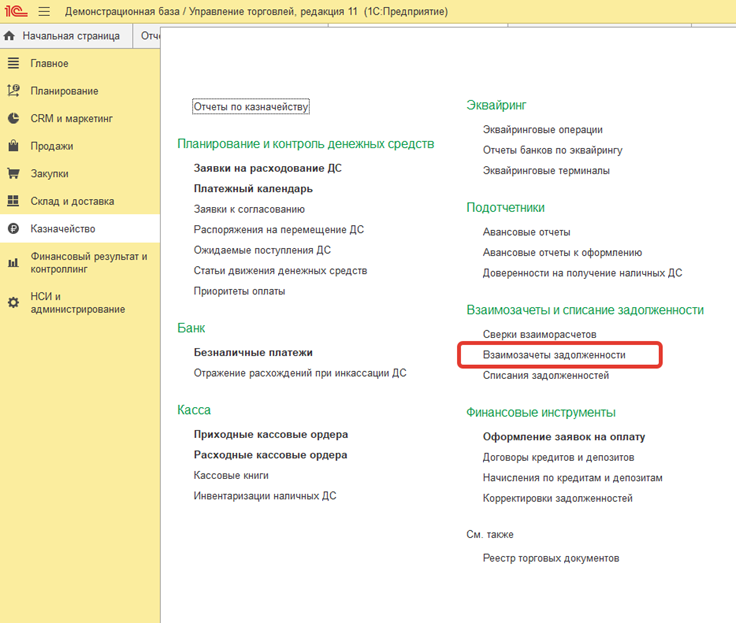Open Платежный календарь
736x623 pixels.
pyautogui.click(x=253, y=189)
